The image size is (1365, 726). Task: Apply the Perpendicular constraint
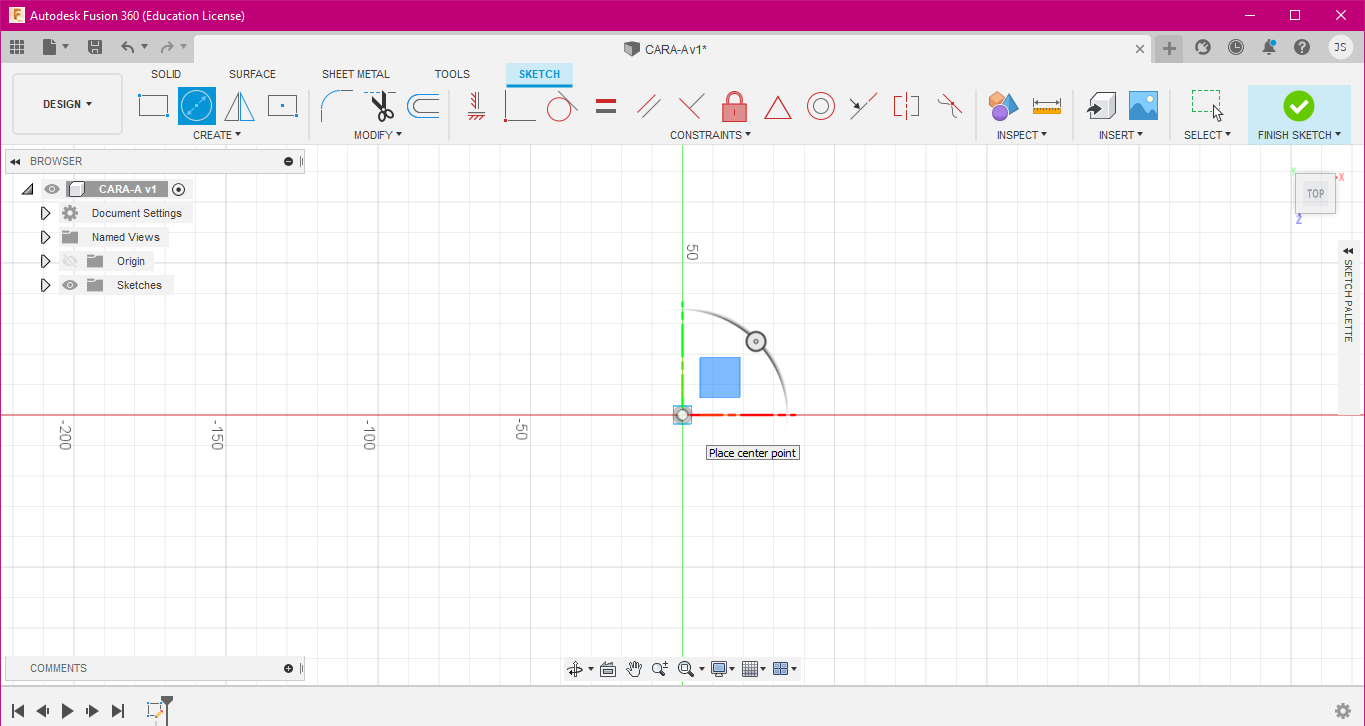pyautogui.click(x=692, y=105)
